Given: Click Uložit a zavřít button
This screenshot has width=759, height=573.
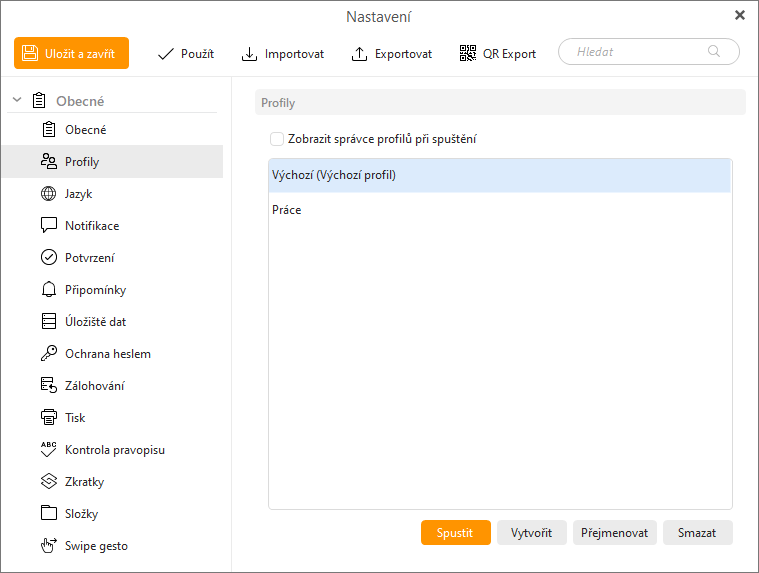Looking at the screenshot, I should tap(71, 53).
